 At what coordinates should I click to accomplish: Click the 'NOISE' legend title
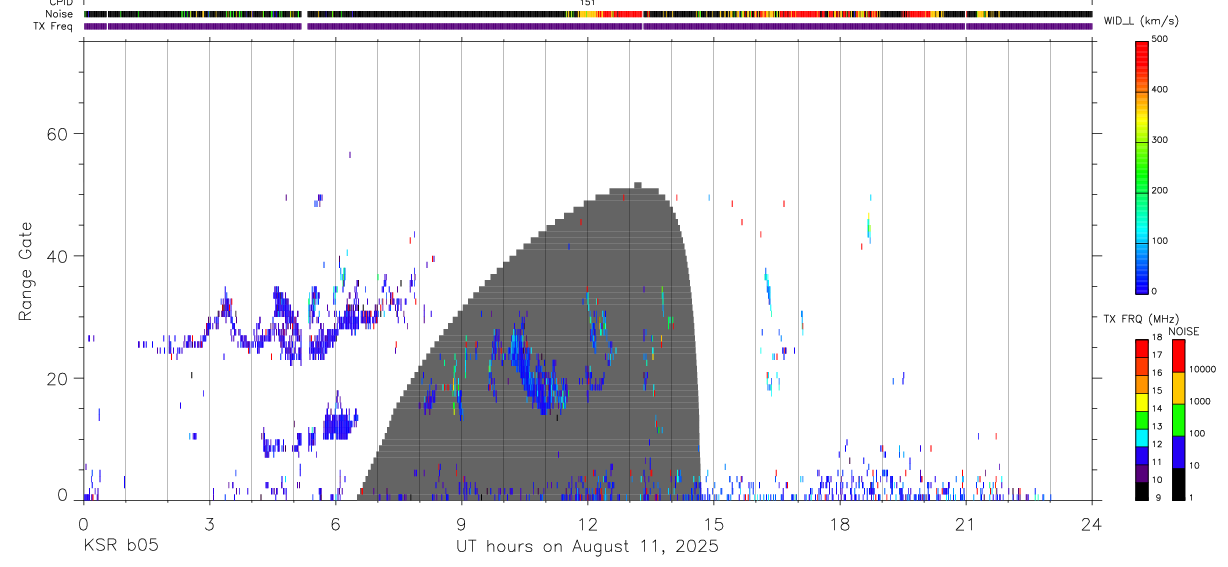tap(1183, 331)
